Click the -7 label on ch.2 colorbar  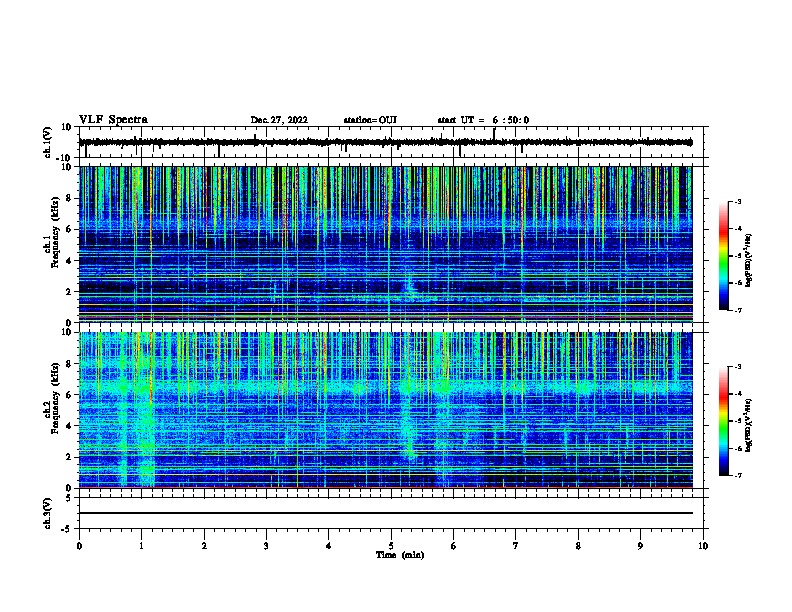point(737,475)
